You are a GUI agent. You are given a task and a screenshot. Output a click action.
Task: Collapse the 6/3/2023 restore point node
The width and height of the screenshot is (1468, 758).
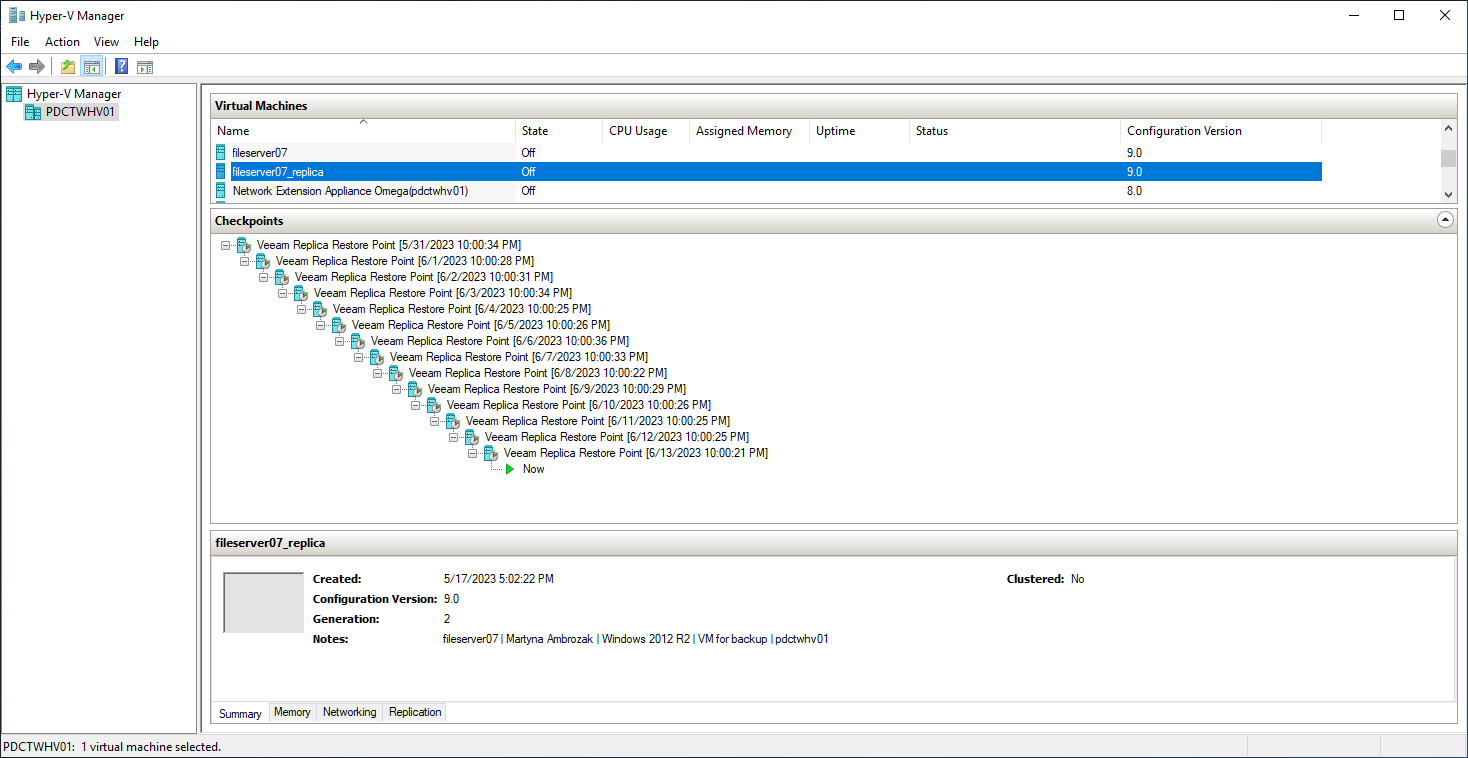point(283,293)
